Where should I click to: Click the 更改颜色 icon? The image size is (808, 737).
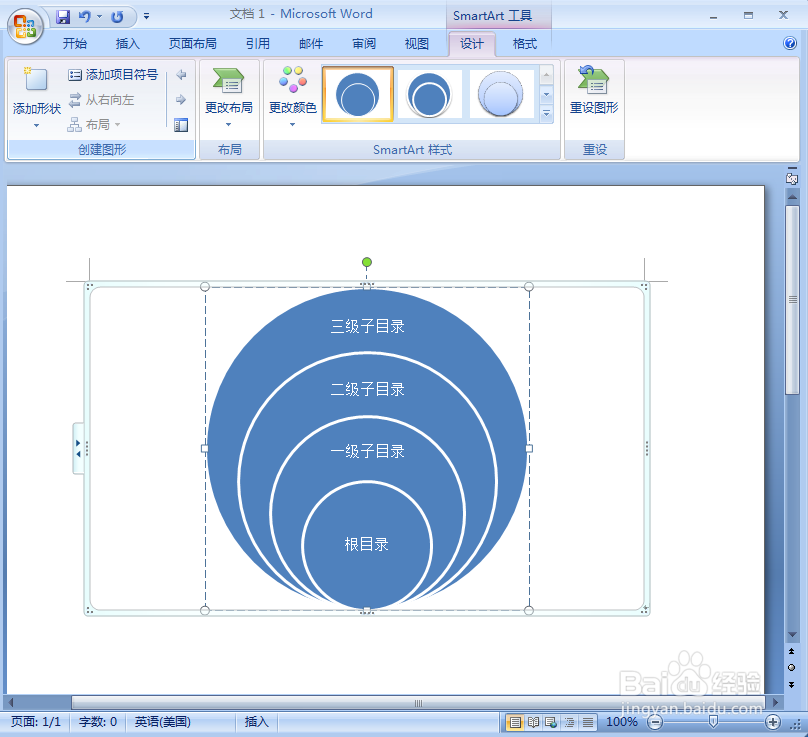(293, 79)
